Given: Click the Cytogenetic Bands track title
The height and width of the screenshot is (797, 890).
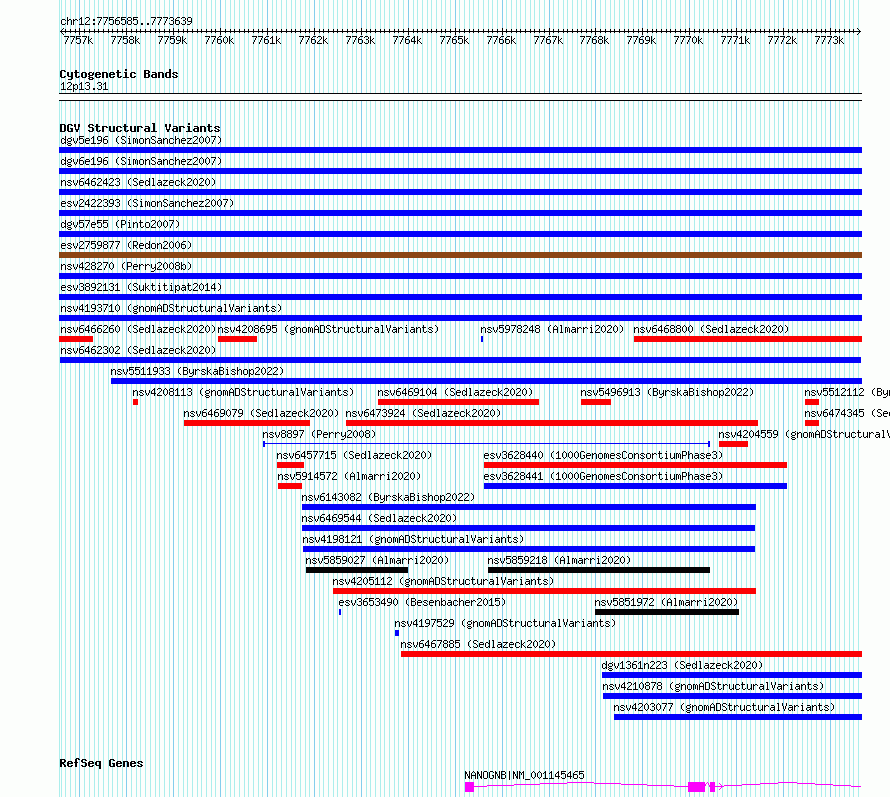Looking at the screenshot, I should click(119, 74).
